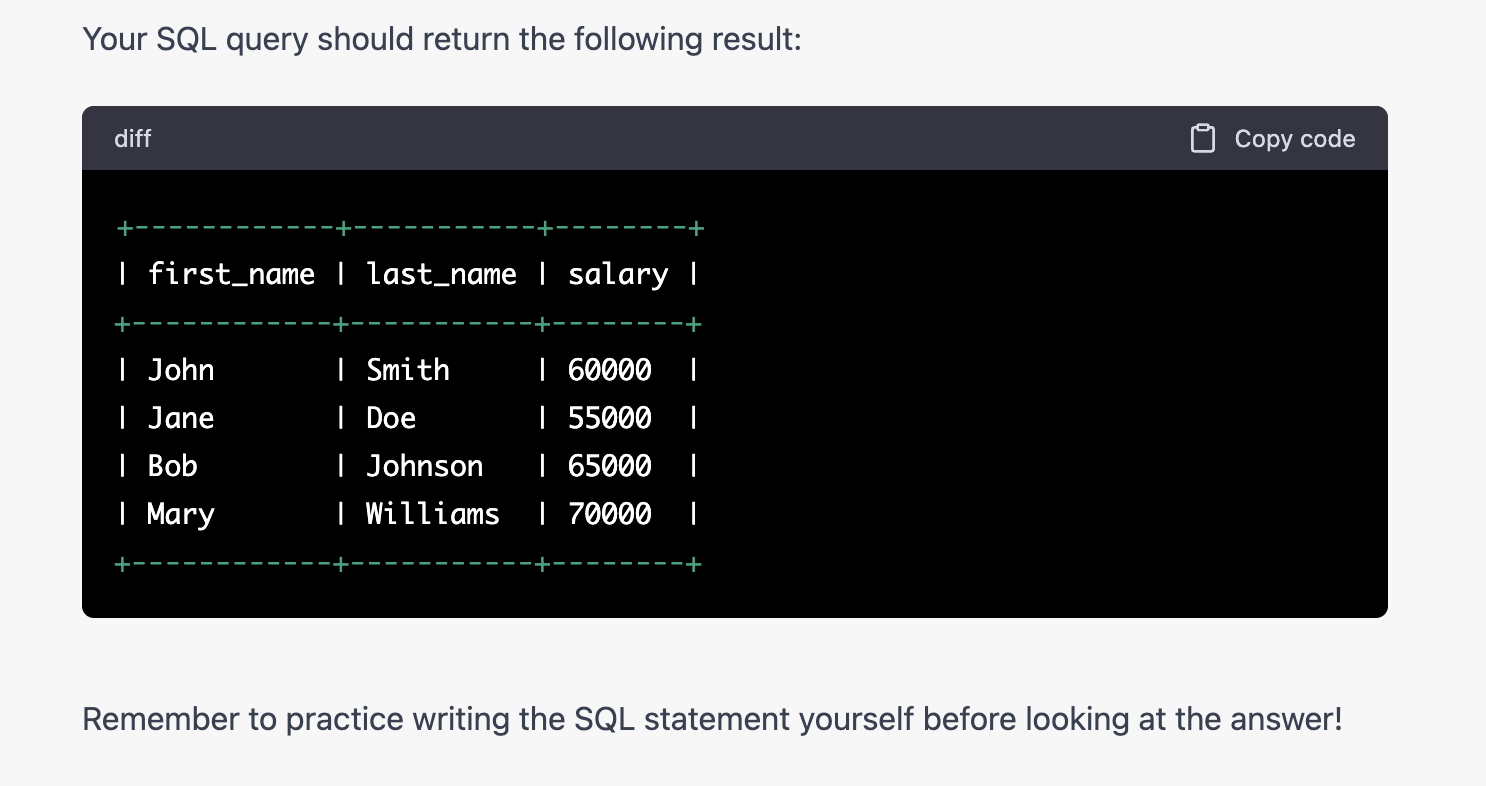Click the salary value 55000
The width and height of the screenshot is (1486, 786).
(x=609, y=418)
